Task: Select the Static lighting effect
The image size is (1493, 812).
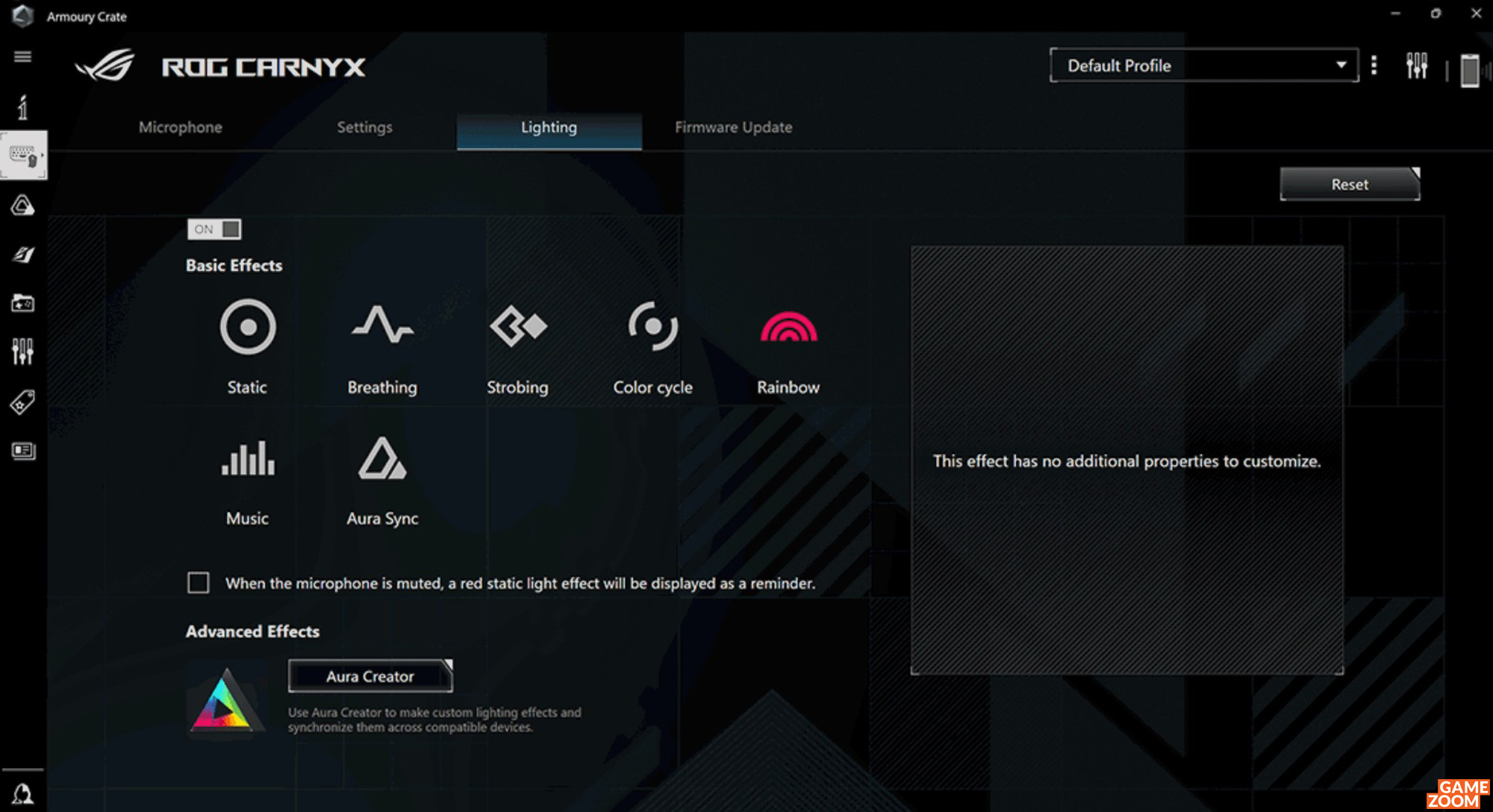Action: coord(247,346)
